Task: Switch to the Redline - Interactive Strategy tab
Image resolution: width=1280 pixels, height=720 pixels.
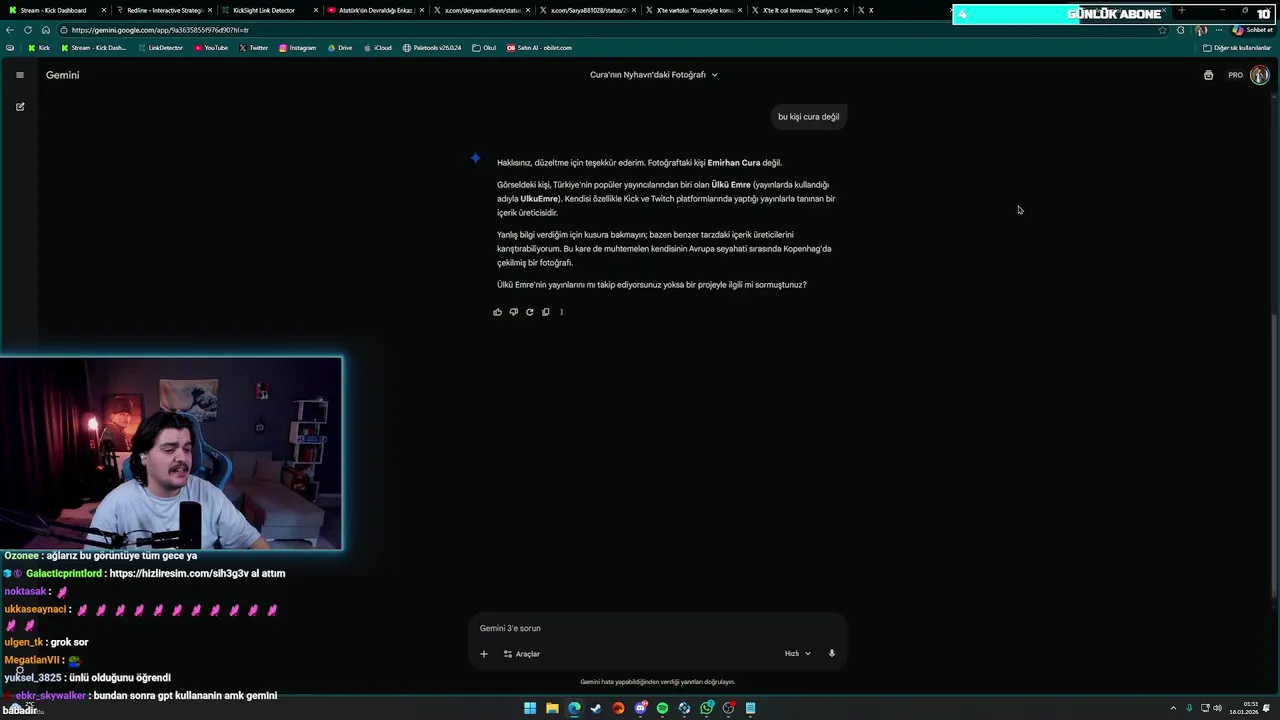Action: 164,10
